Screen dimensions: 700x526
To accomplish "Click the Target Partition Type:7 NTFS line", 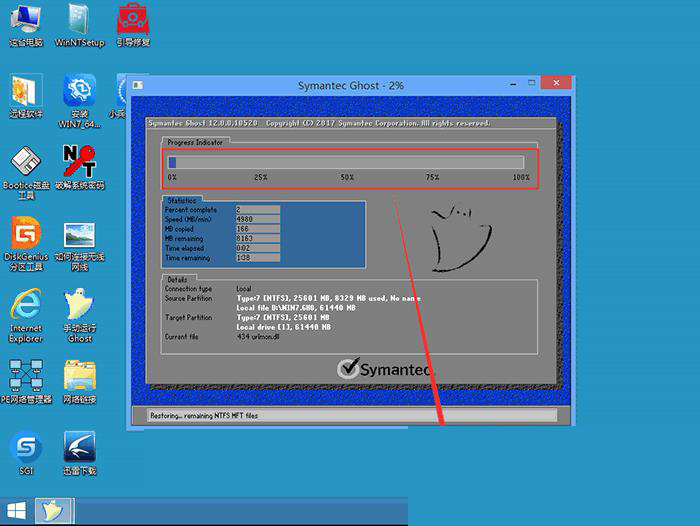I will [x=283, y=317].
